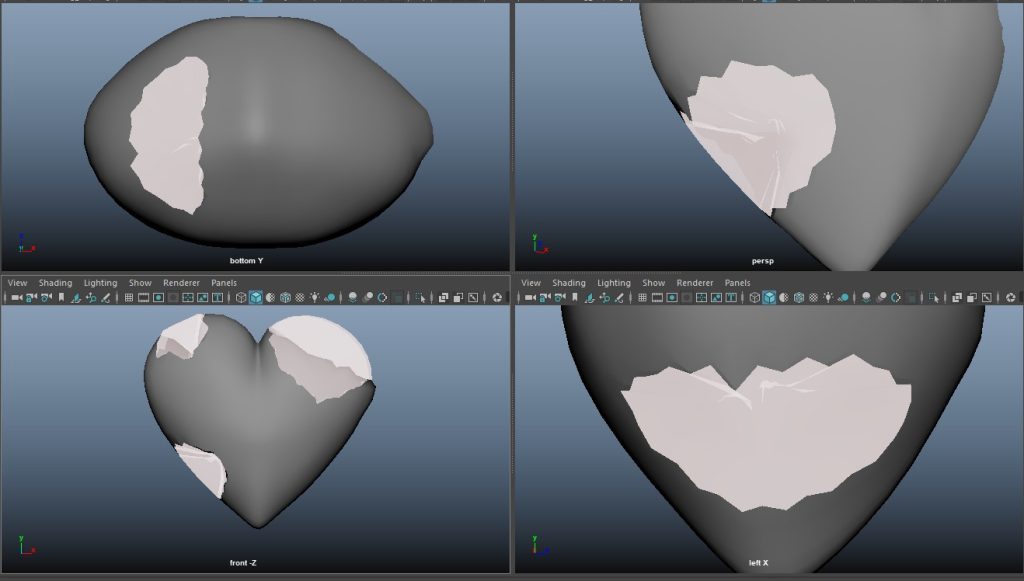Click Use Default Material icon in front -Z panel
1024x581 pixels.
(270, 298)
